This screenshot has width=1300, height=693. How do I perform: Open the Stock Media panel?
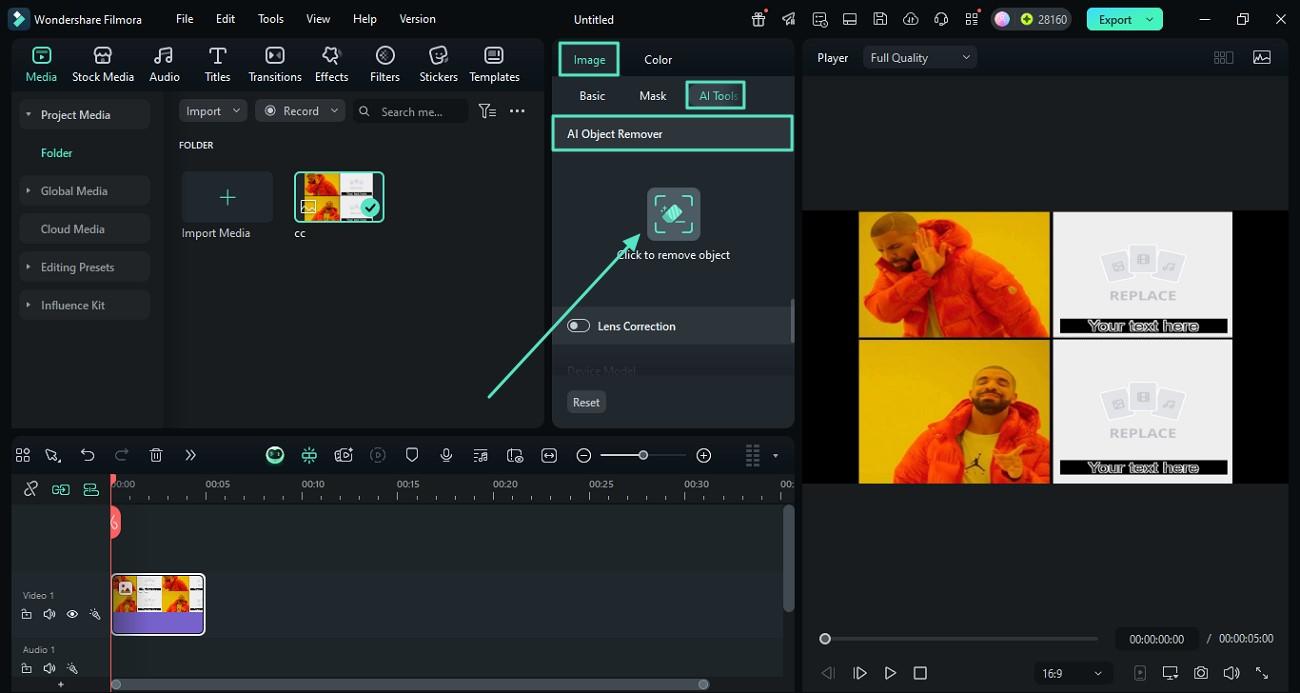coord(102,65)
